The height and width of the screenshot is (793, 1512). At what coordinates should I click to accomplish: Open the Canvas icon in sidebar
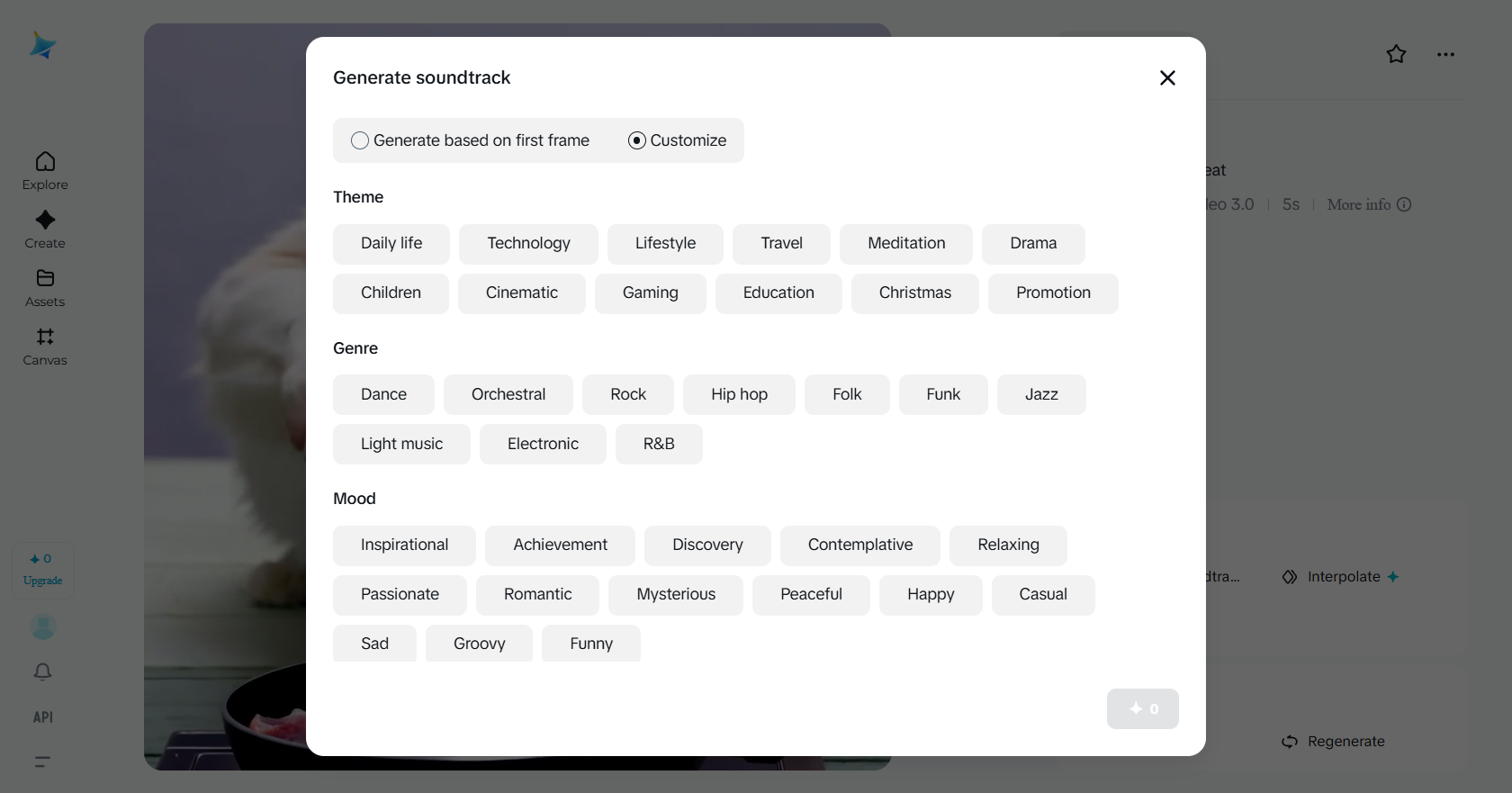[x=45, y=338]
